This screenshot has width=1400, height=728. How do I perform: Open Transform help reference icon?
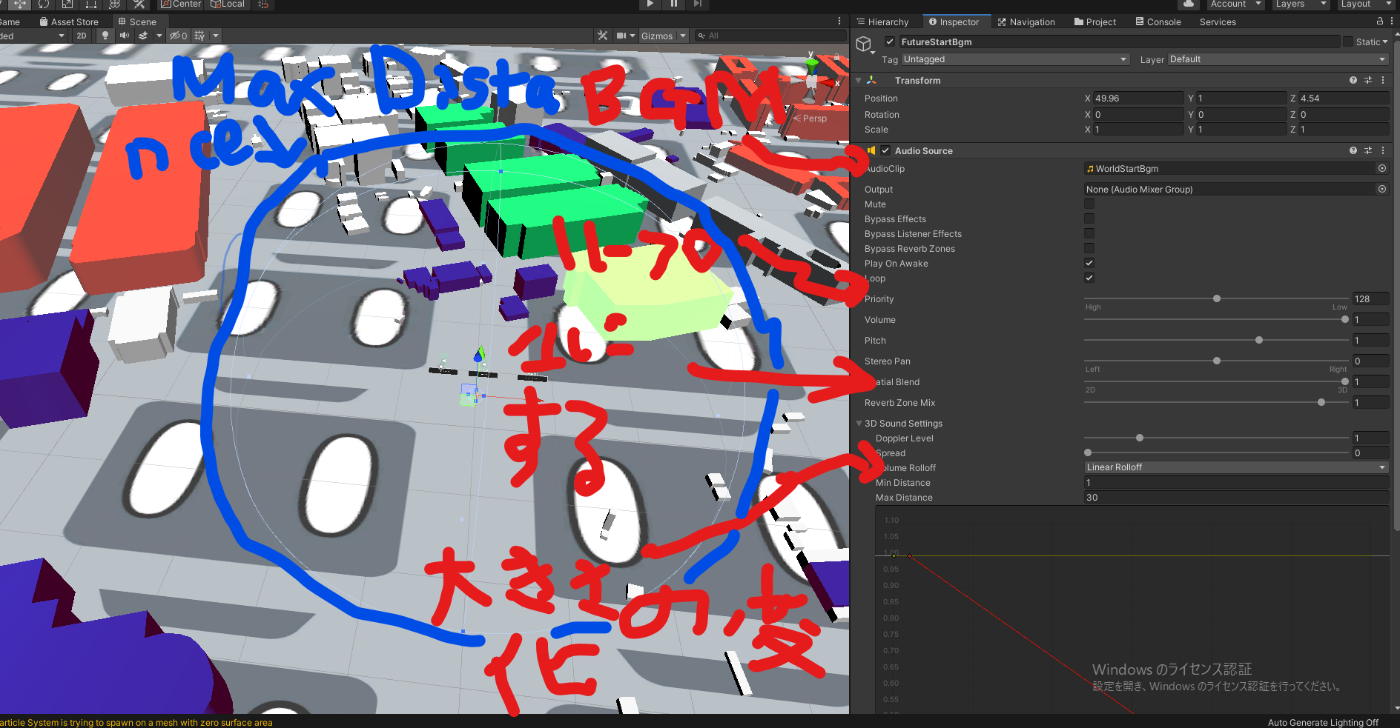[x=1353, y=80]
